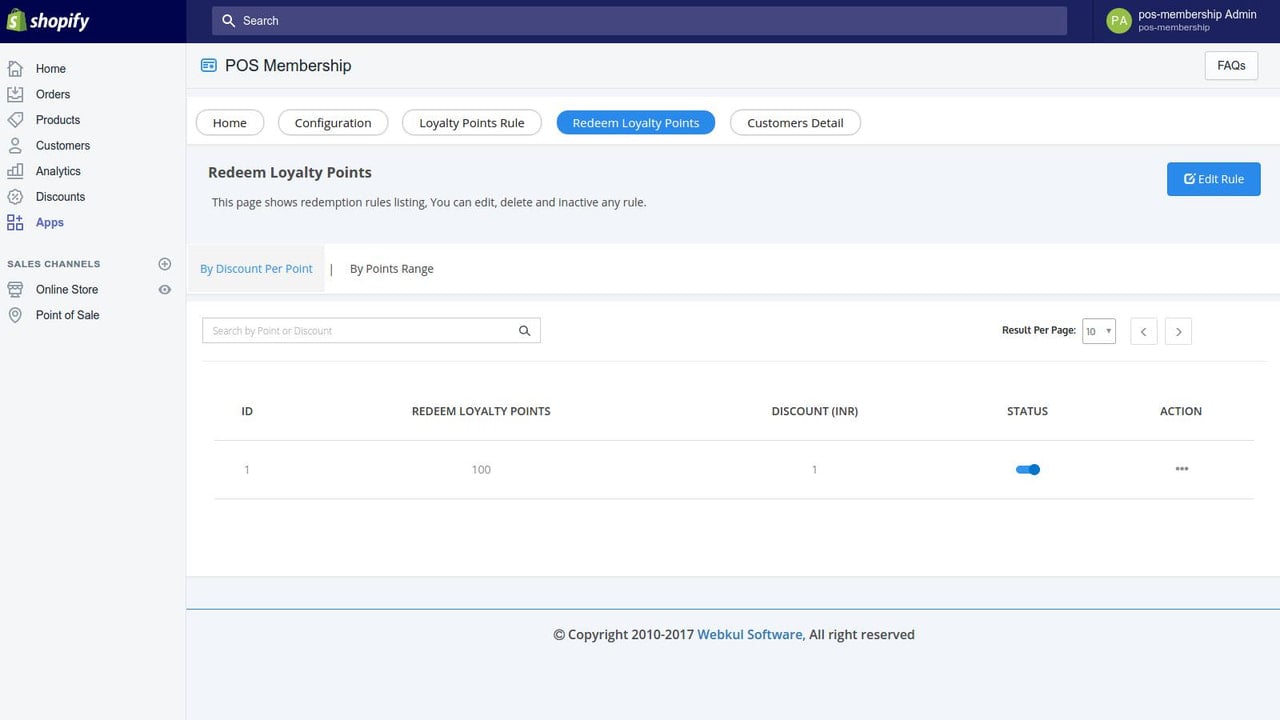Select the Products tag icon

coord(15,120)
